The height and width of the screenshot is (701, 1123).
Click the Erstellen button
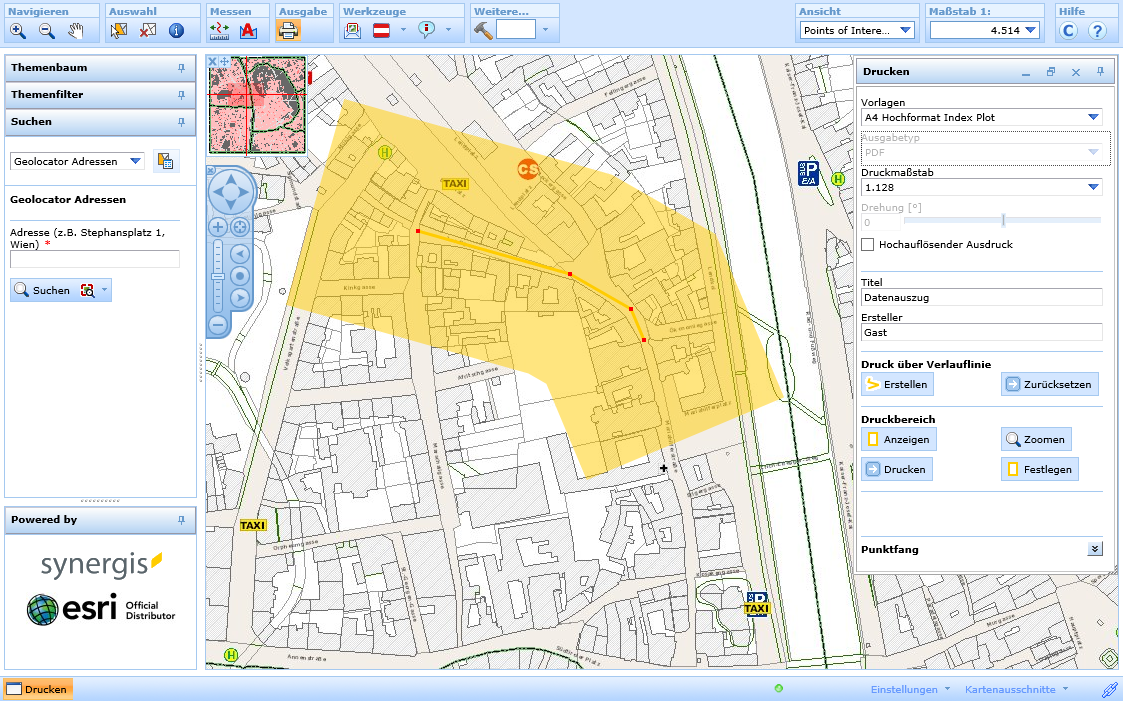(897, 384)
